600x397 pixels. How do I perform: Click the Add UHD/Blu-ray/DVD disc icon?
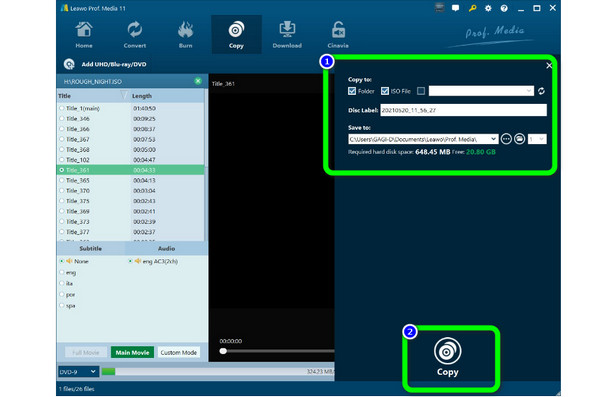[69, 64]
